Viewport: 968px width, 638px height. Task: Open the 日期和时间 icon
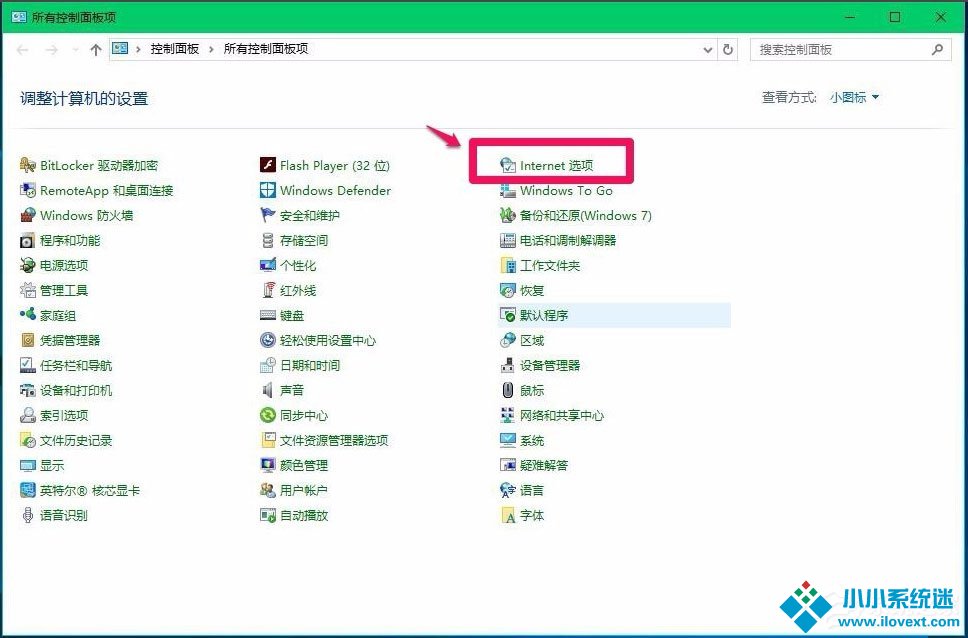(267, 365)
